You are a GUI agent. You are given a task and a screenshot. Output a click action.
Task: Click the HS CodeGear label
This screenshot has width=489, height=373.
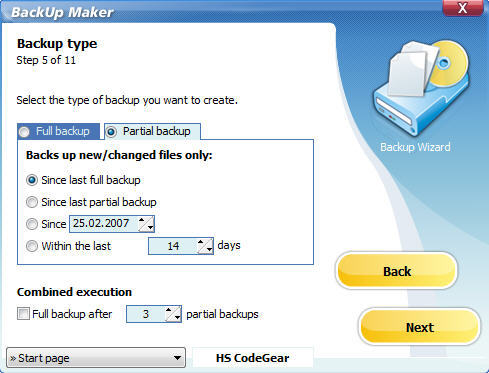252,358
